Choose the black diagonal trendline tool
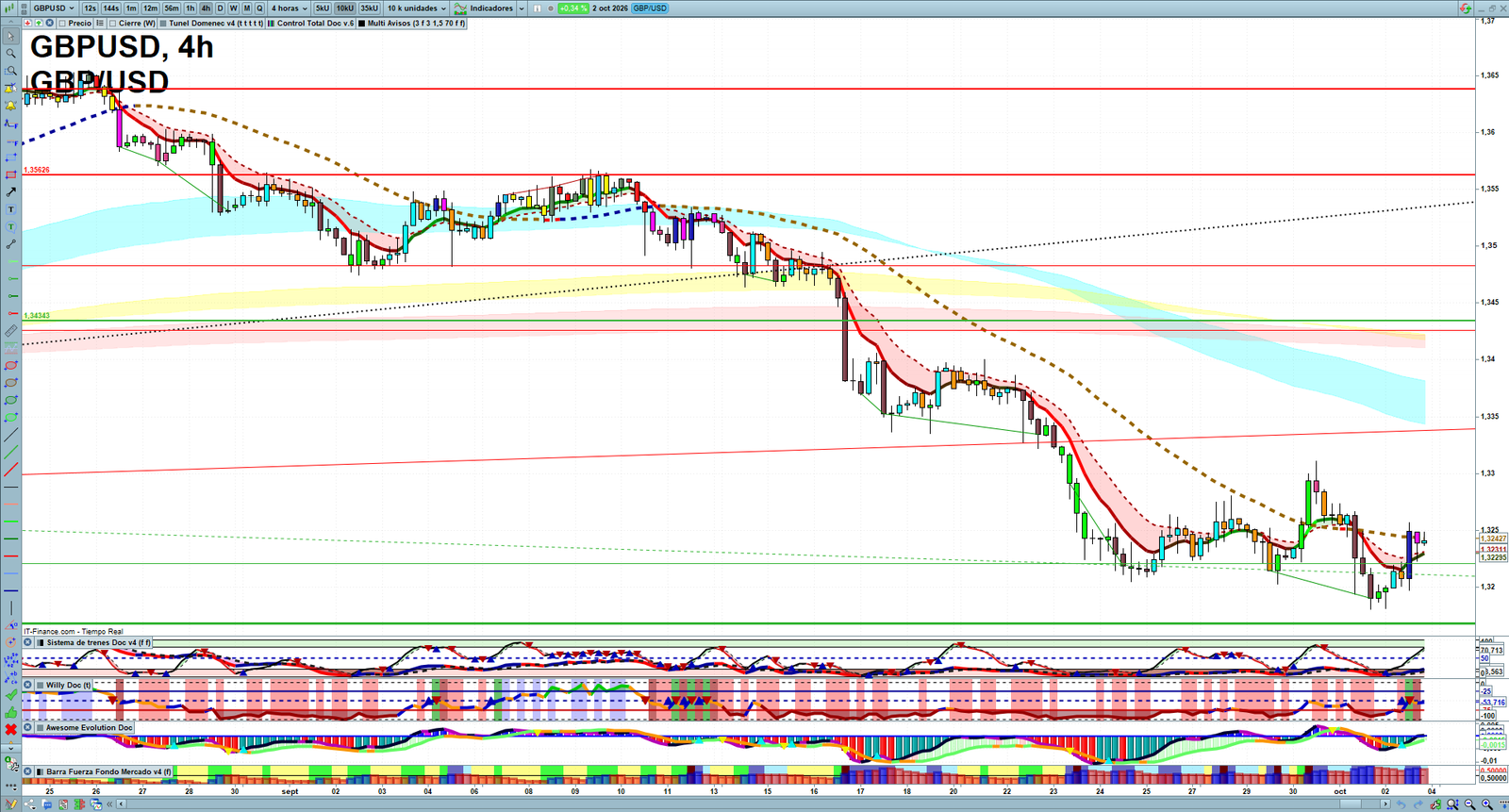Image resolution: width=1509 pixels, height=812 pixels. [10, 435]
